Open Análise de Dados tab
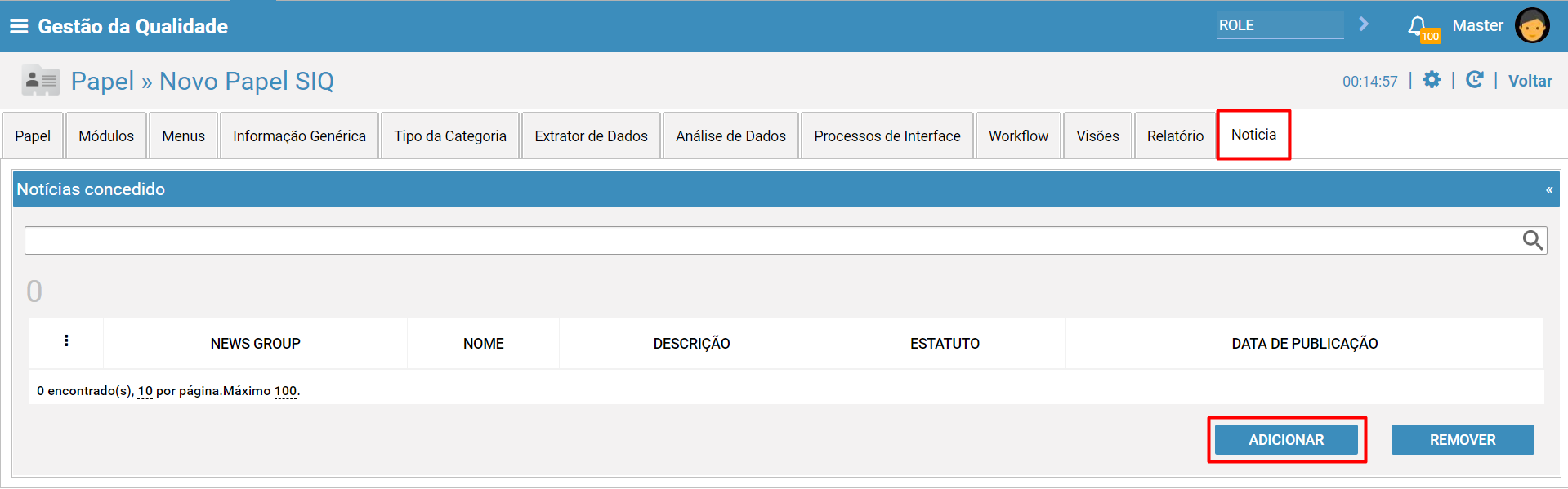The image size is (1568, 489). point(730,136)
